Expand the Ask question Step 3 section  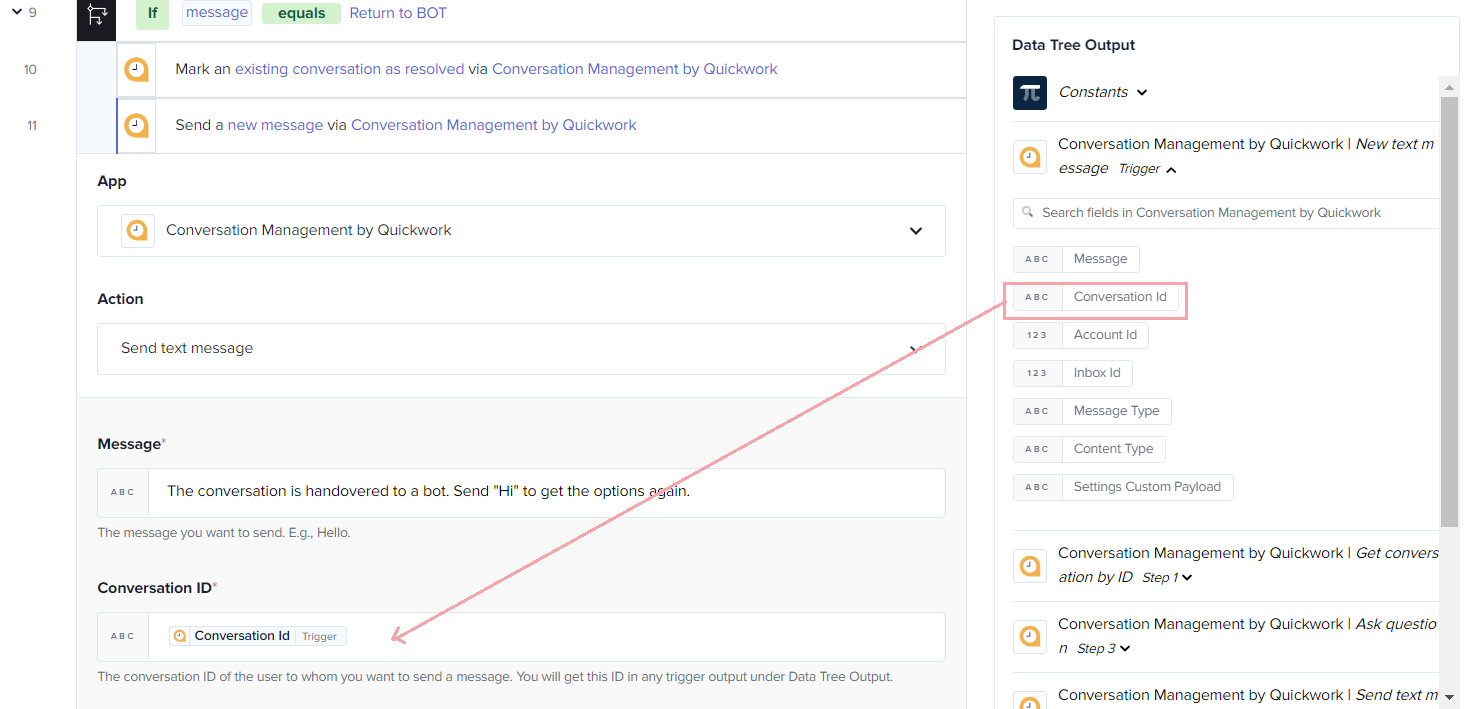point(1125,649)
